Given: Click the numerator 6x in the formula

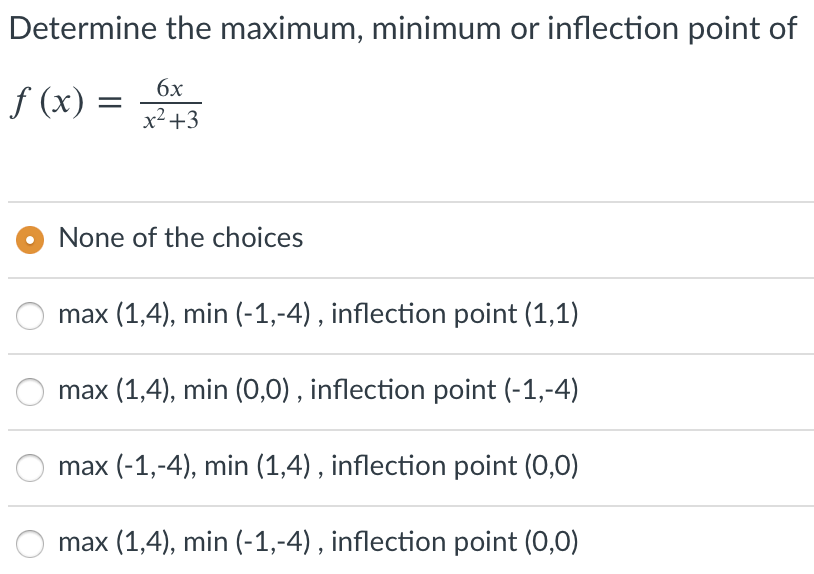Looking at the screenshot, I should click(170, 88).
